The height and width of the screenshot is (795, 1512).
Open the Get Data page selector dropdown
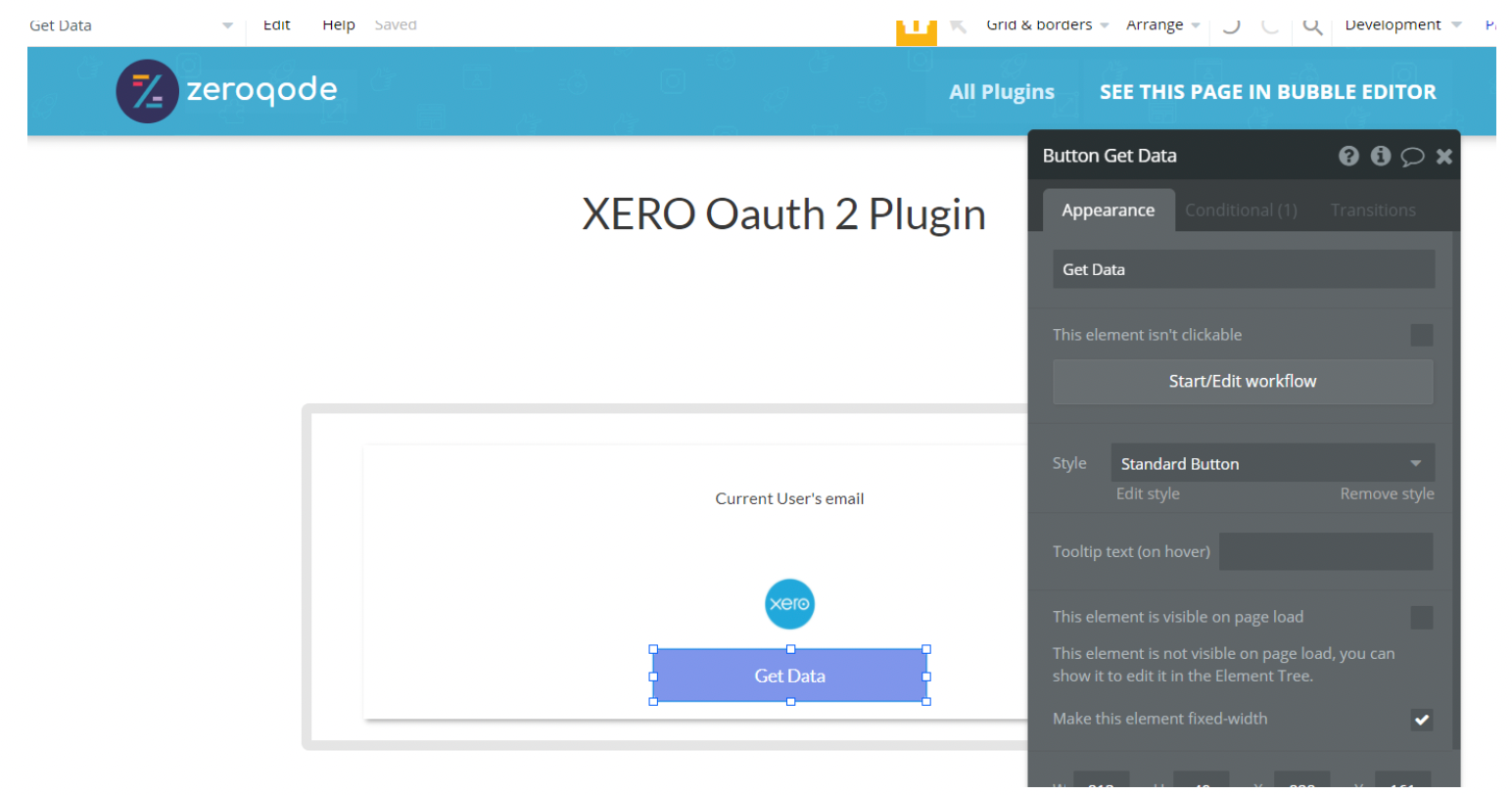coord(130,25)
